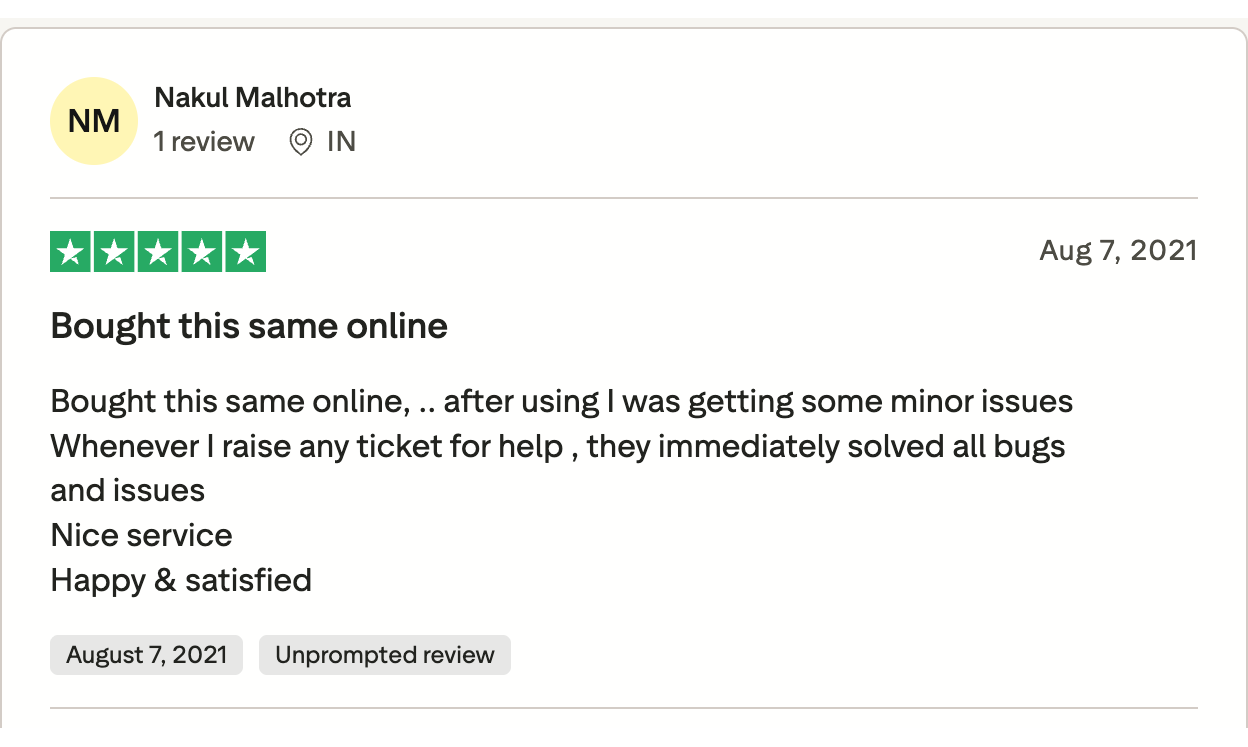The width and height of the screenshot is (1248, 747).
Task: Open Nakul Malhotra's profile name link
Action: pos(252,98)
